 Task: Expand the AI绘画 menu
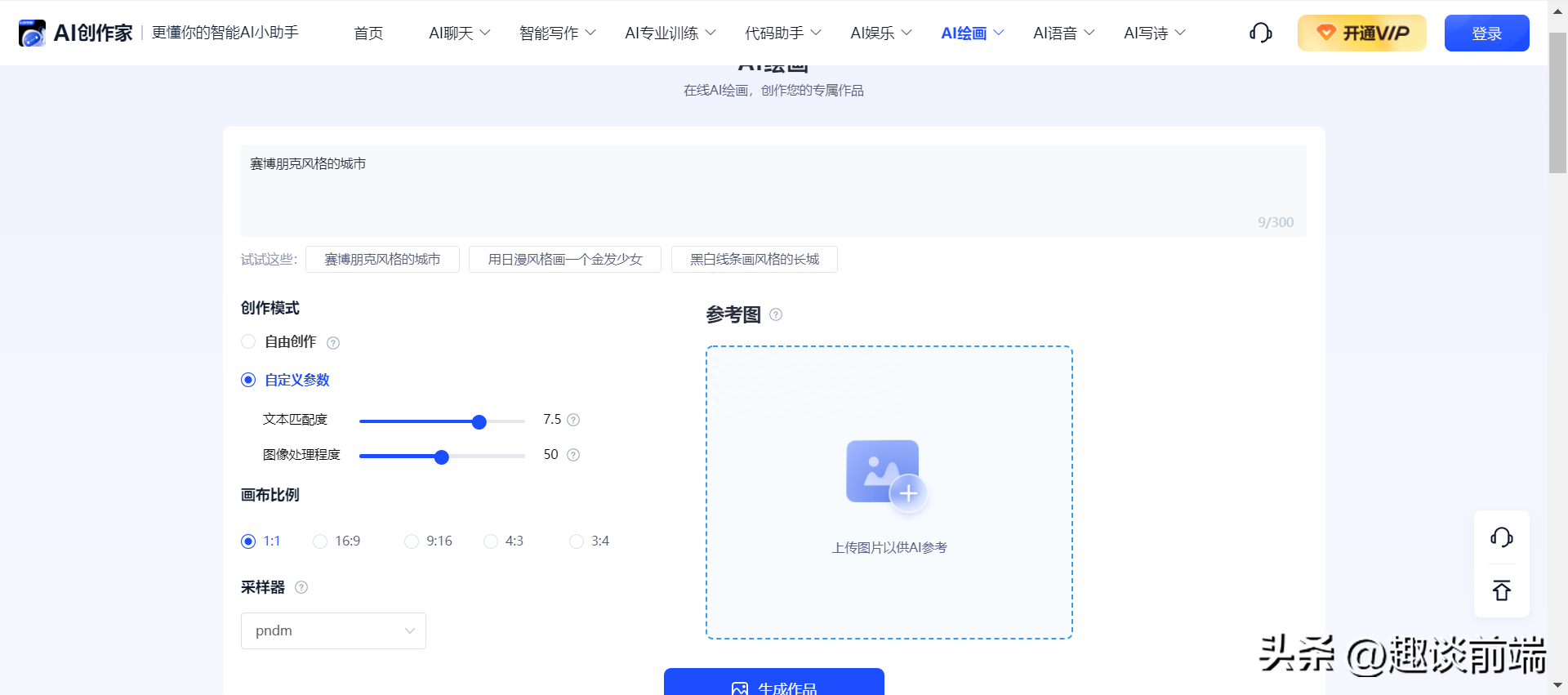(x=973, y=33)
